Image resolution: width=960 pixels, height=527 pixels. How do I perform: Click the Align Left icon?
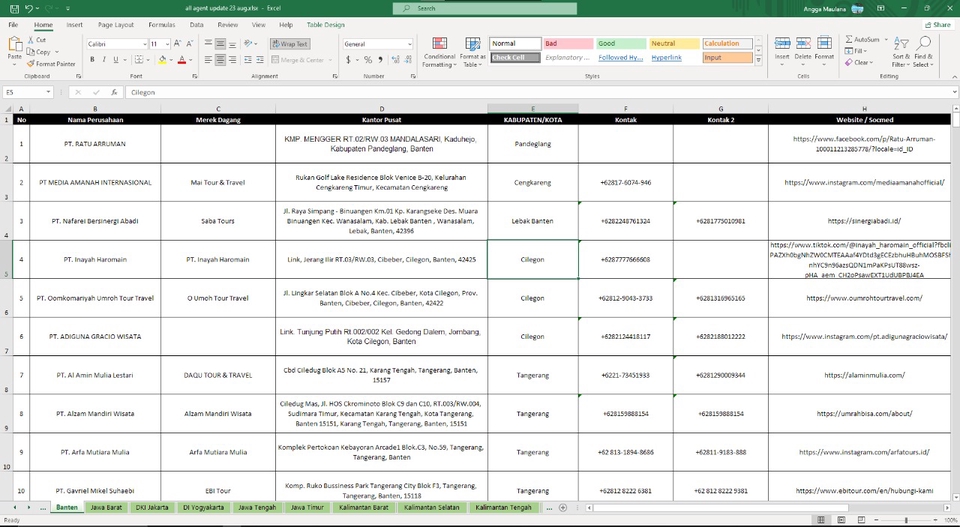[209, 60]
